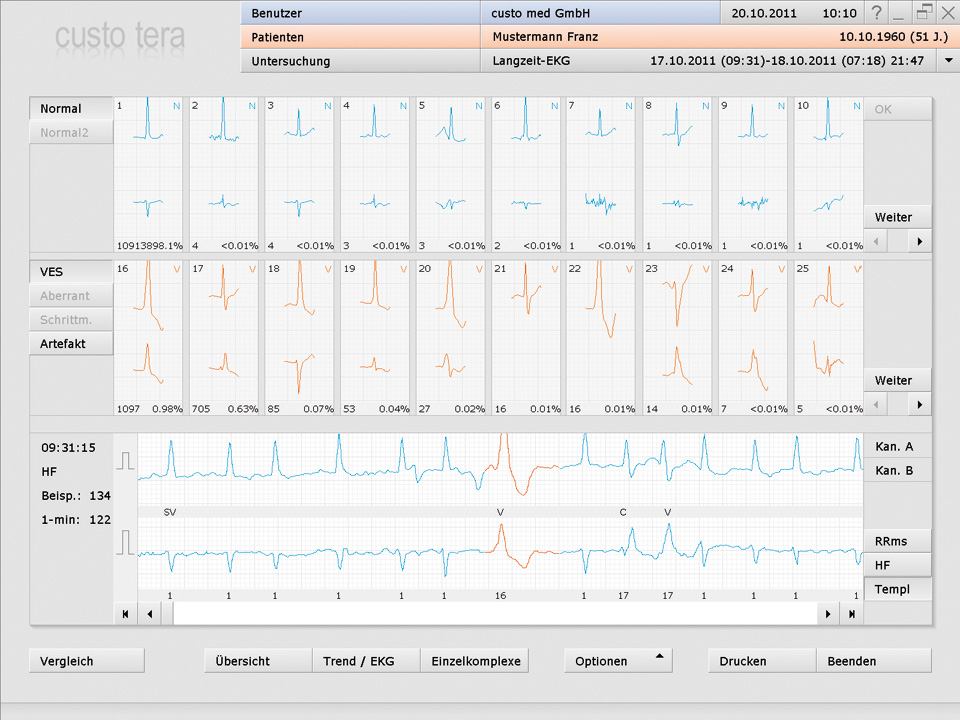
Task: Step ECG strip forward with right arrow
Action: click(827, 614)
